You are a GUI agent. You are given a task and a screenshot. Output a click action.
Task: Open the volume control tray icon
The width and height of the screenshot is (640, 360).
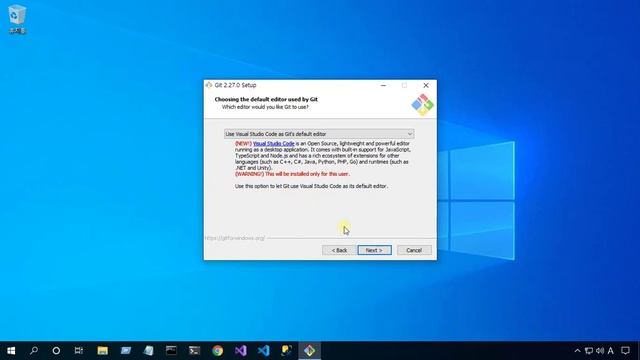click(600, 351)
